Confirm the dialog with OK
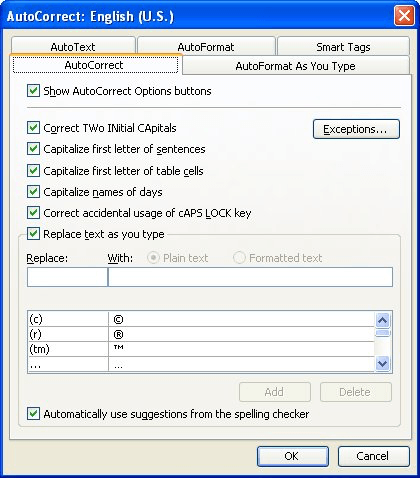Screen dimensions: 420x478 pos(293,456)
